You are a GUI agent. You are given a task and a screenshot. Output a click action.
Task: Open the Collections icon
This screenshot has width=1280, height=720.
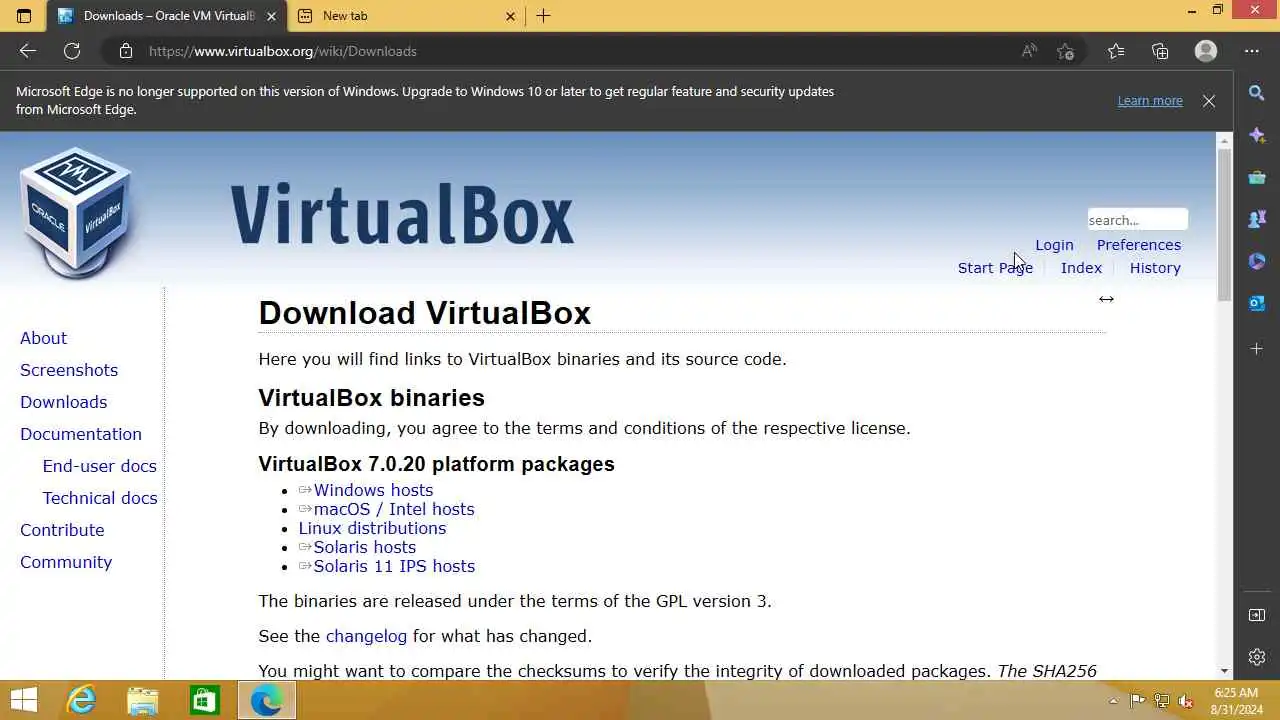[x=1160, y=51]
